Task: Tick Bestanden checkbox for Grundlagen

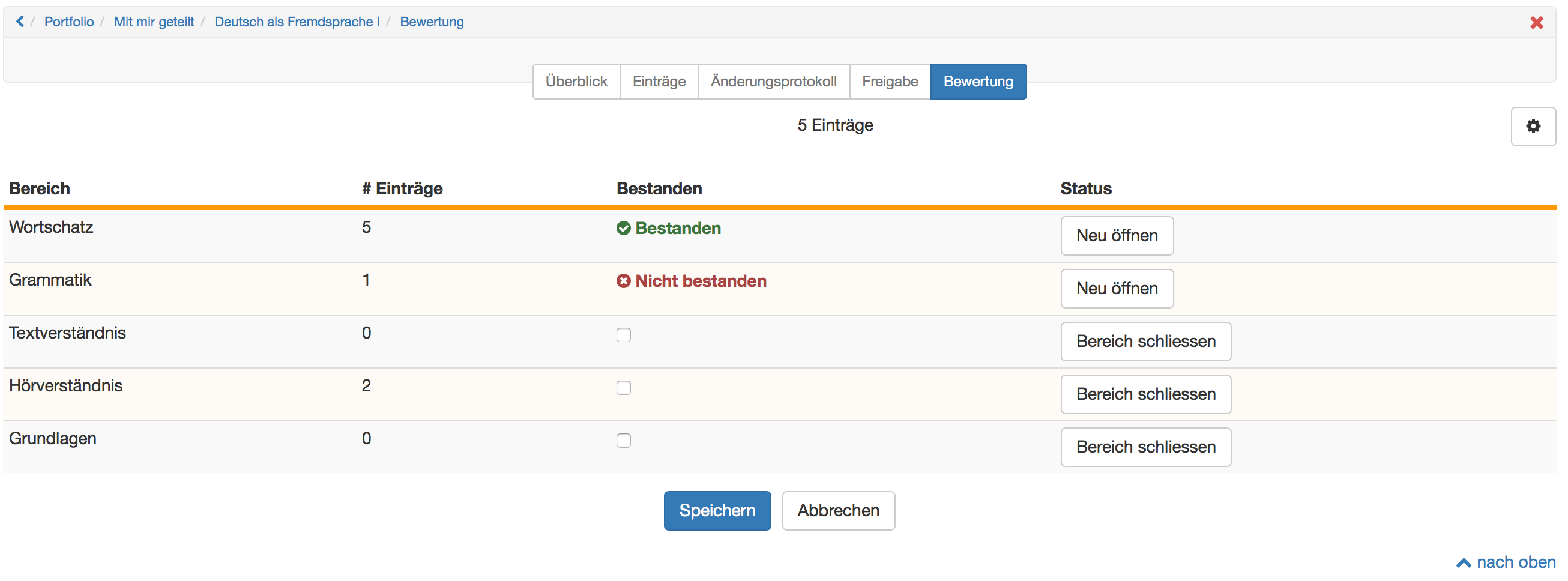Action: point(623,441)
